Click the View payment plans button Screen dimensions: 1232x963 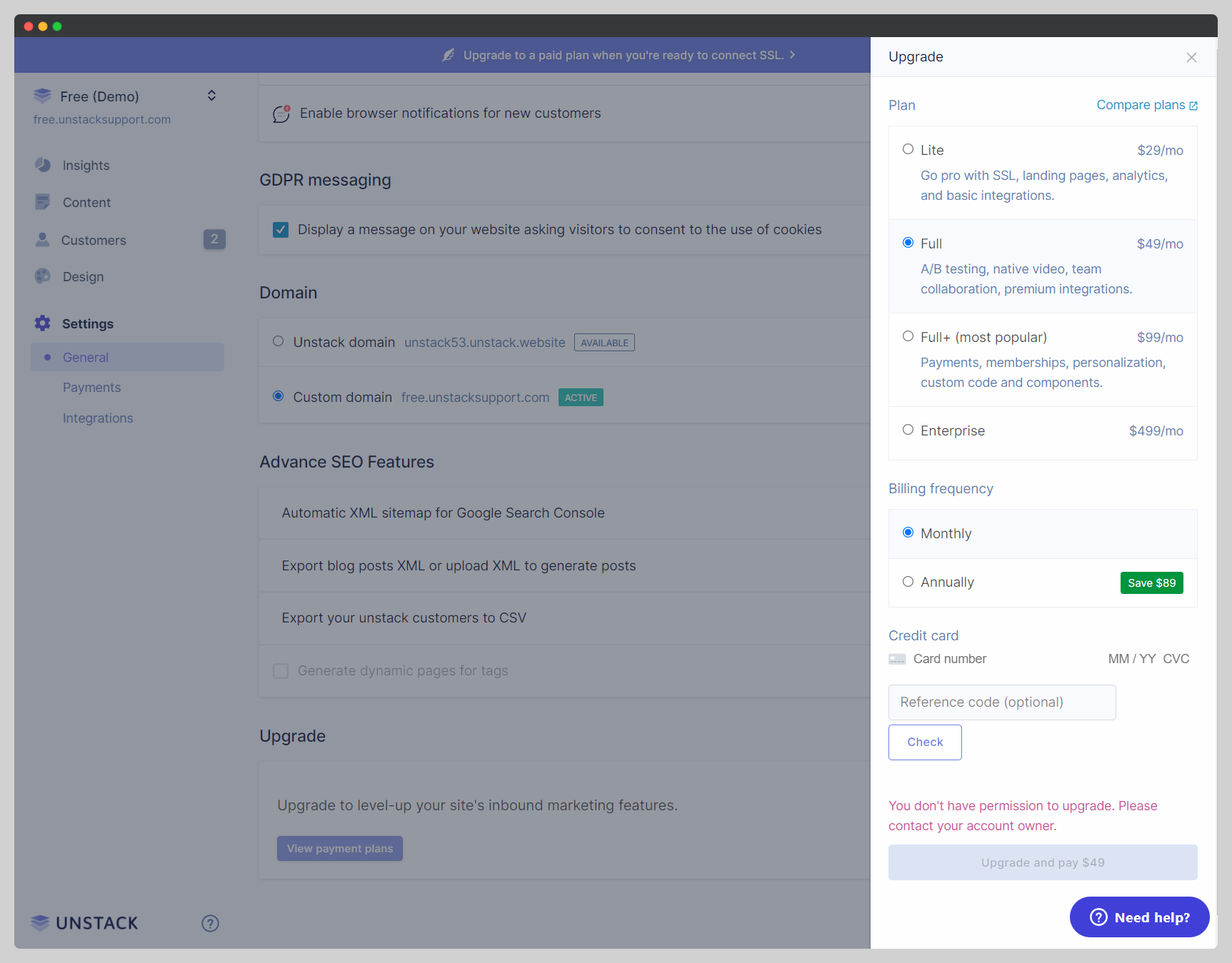(339, 848)
